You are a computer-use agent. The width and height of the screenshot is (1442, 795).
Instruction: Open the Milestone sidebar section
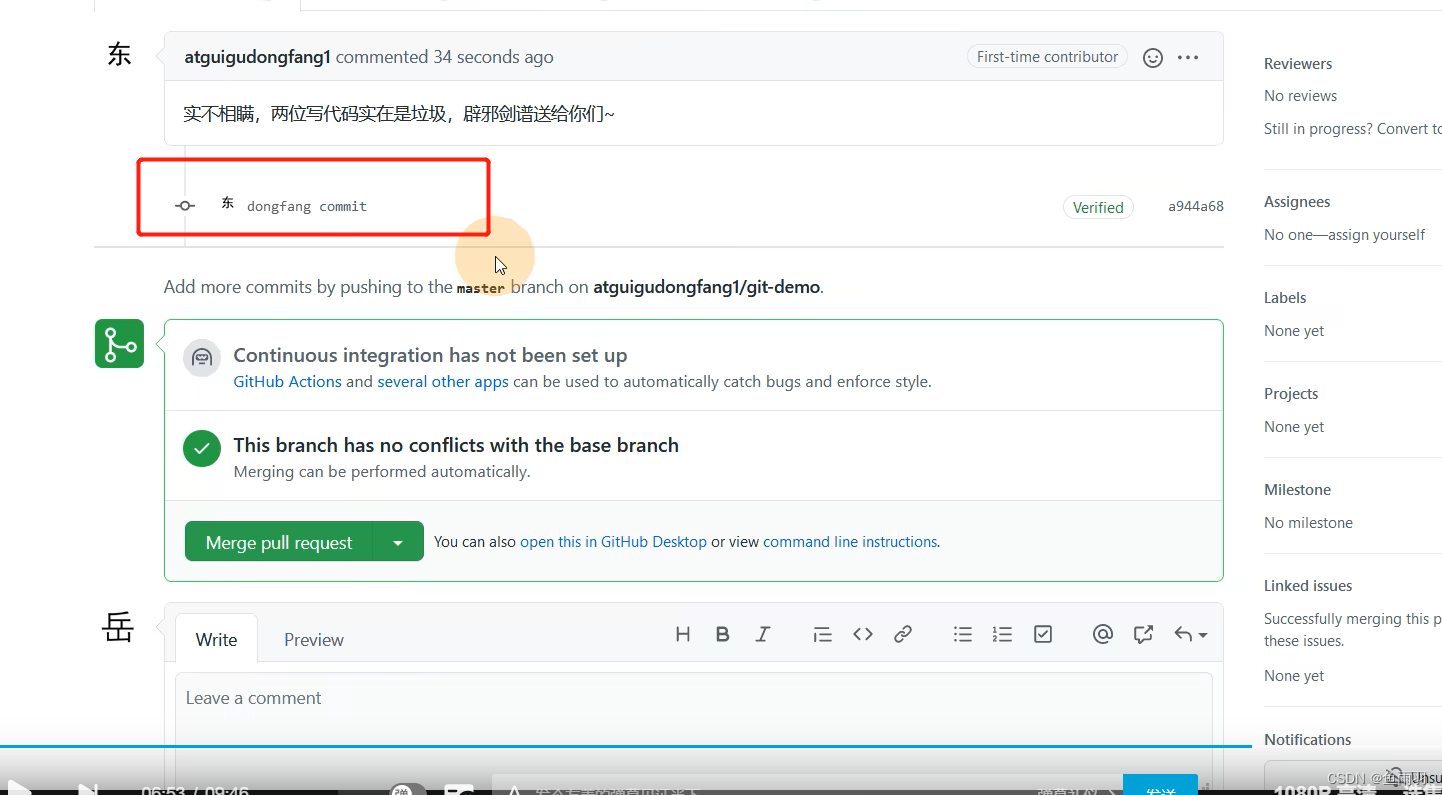(1297, 489)
